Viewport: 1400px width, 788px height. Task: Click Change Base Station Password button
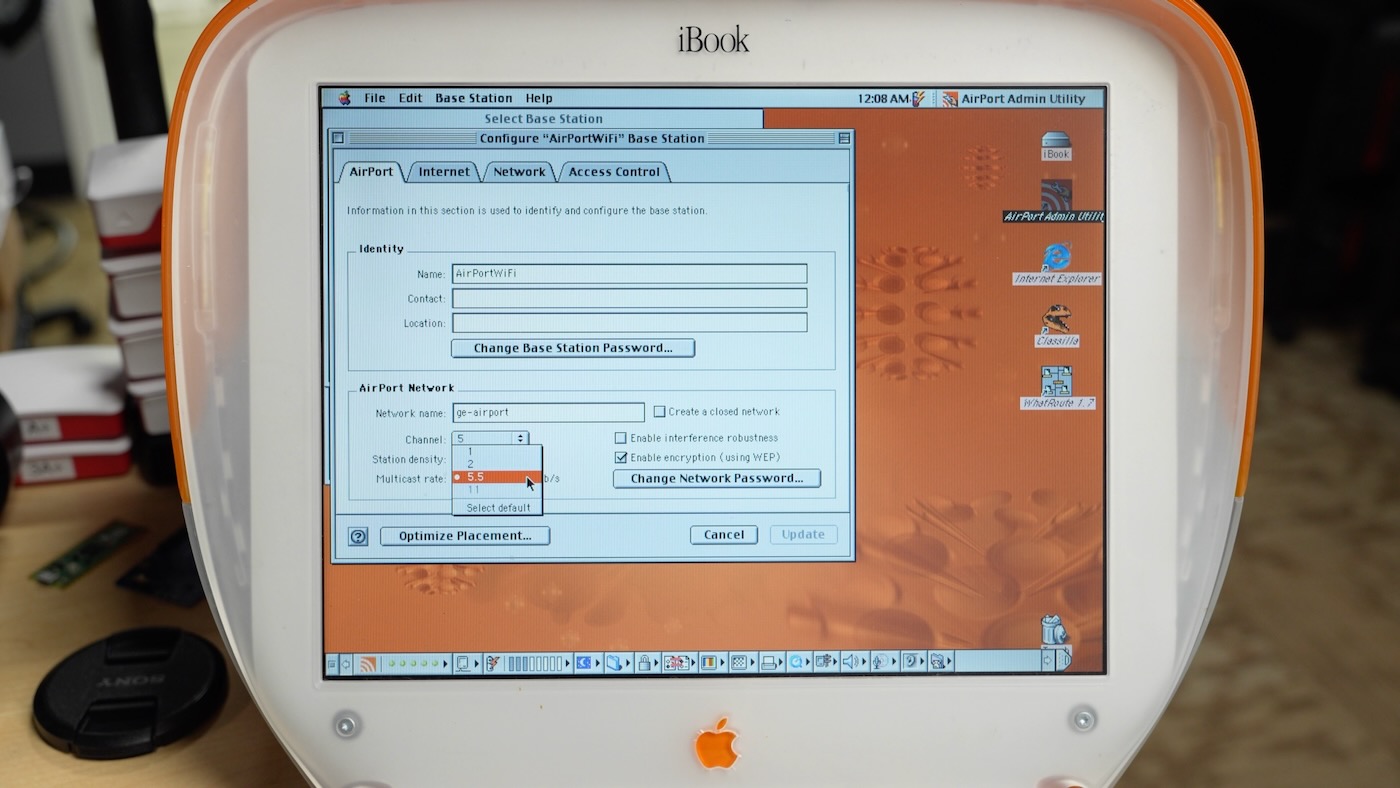[572, 348]
